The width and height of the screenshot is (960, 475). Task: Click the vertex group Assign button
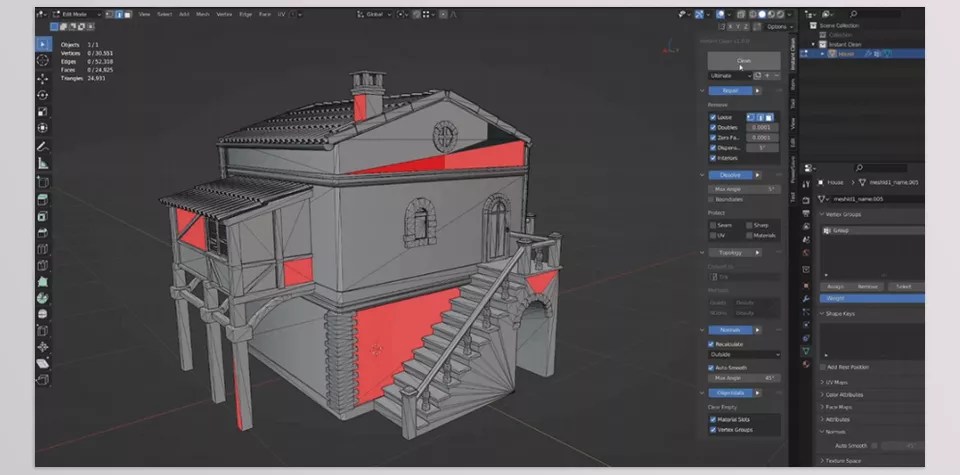835,286
